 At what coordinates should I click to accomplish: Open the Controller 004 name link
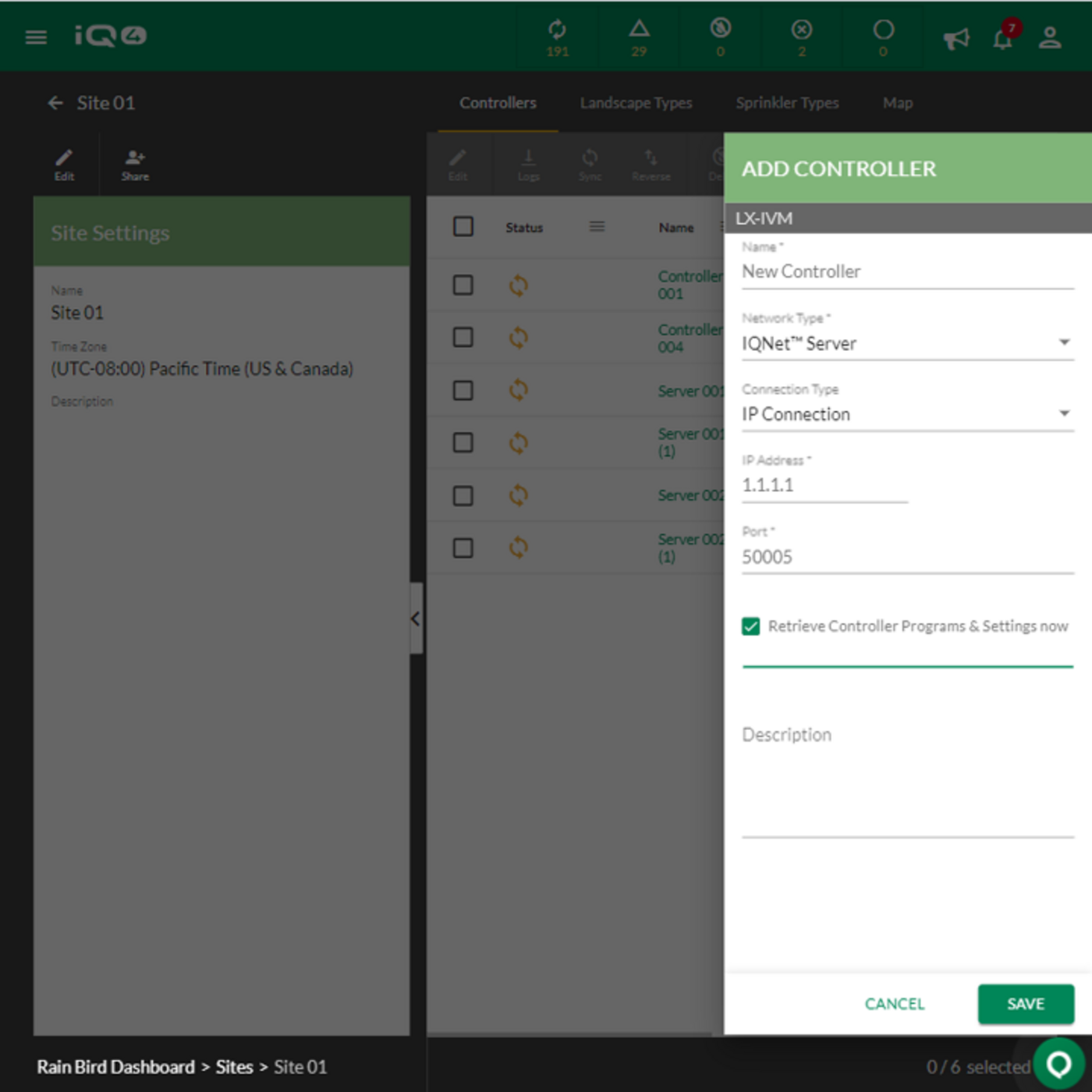pos(690,338)
